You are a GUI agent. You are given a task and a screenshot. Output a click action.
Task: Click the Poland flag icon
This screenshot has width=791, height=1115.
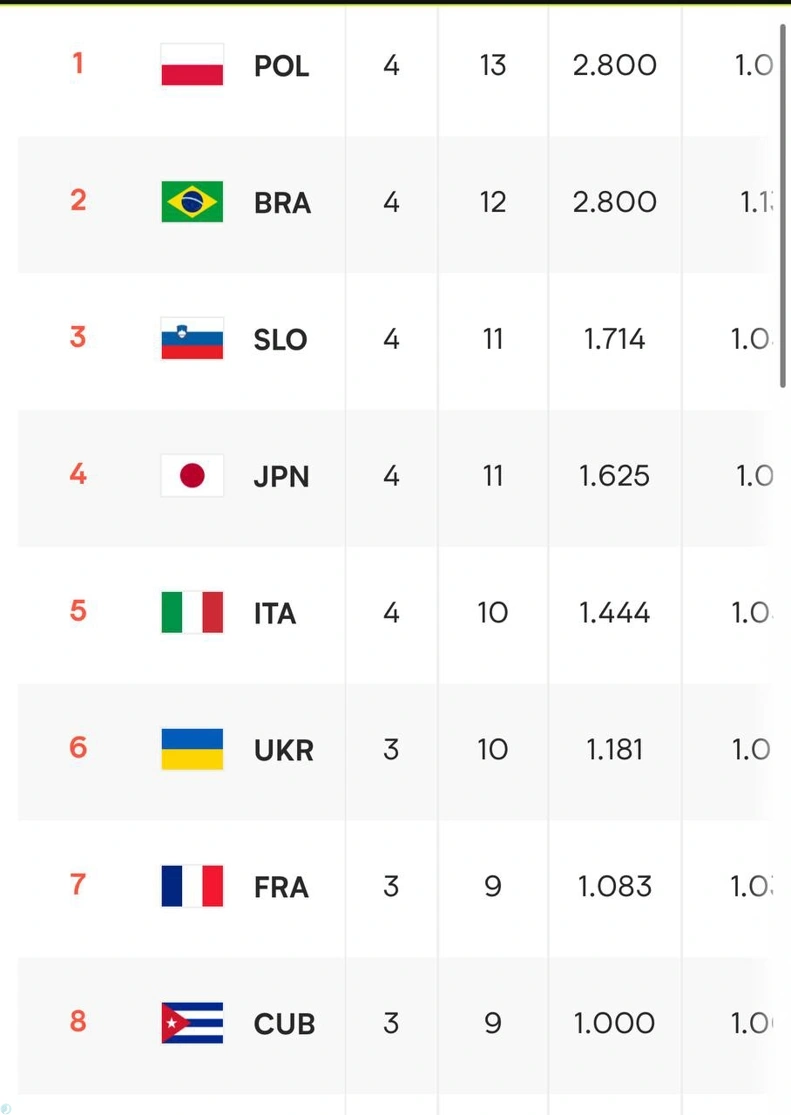coord(192,65)
